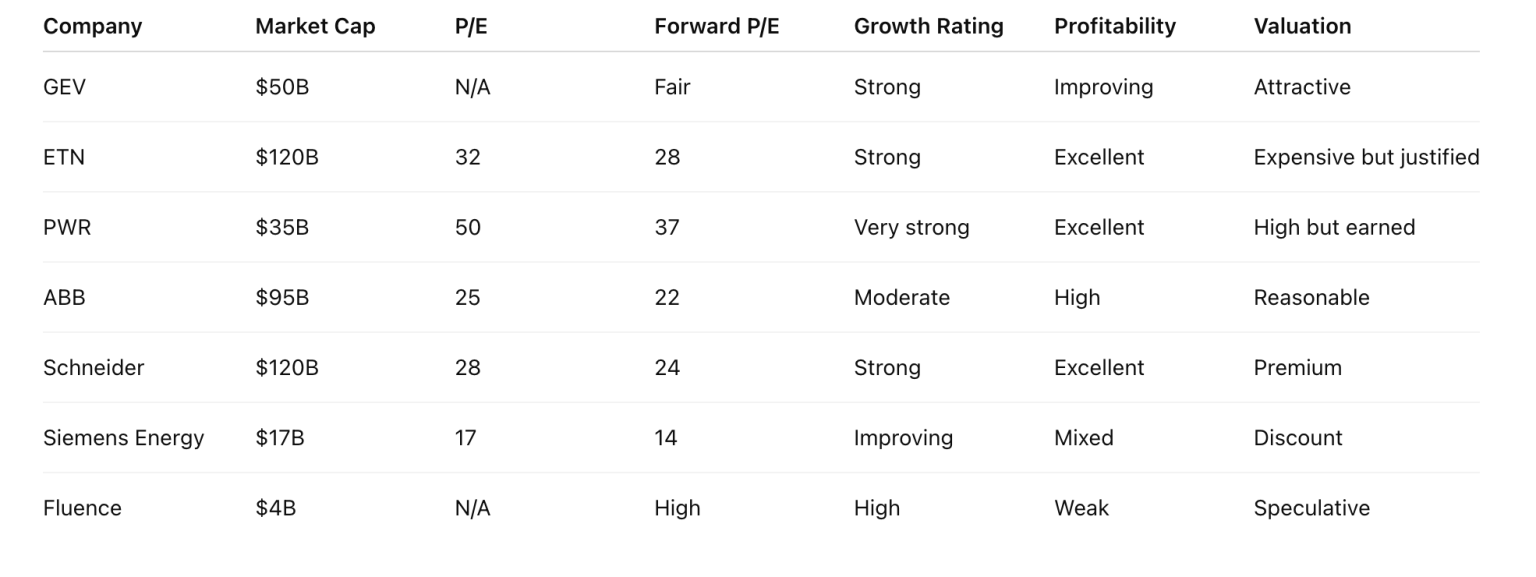Click the Forward P/E column header

point(716,27)
